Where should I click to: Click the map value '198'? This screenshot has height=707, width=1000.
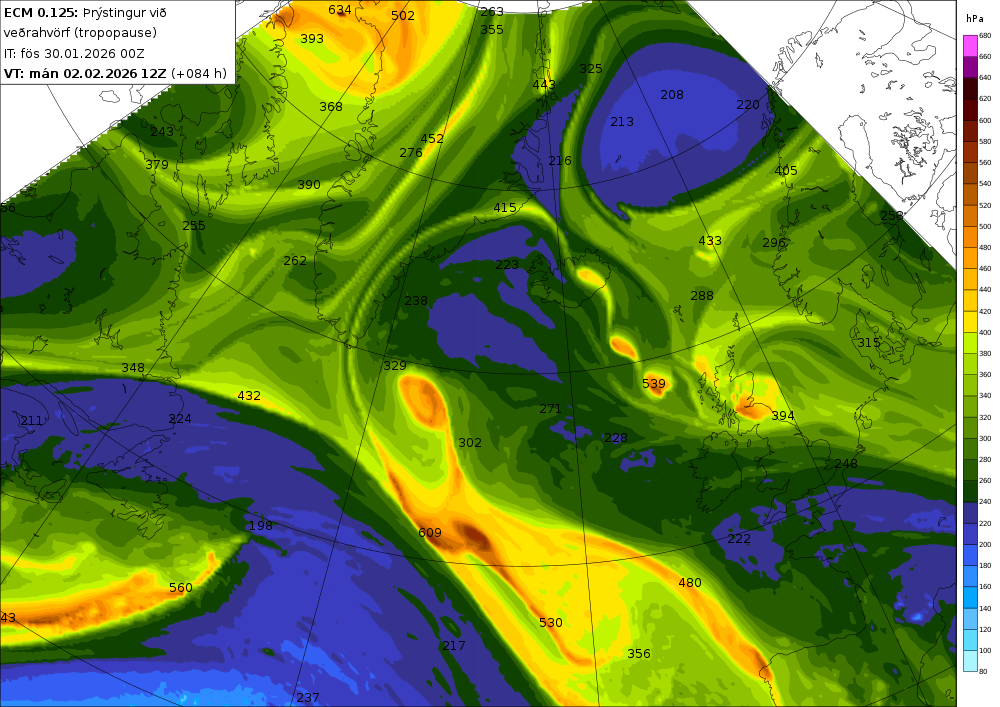coord(260,526)
